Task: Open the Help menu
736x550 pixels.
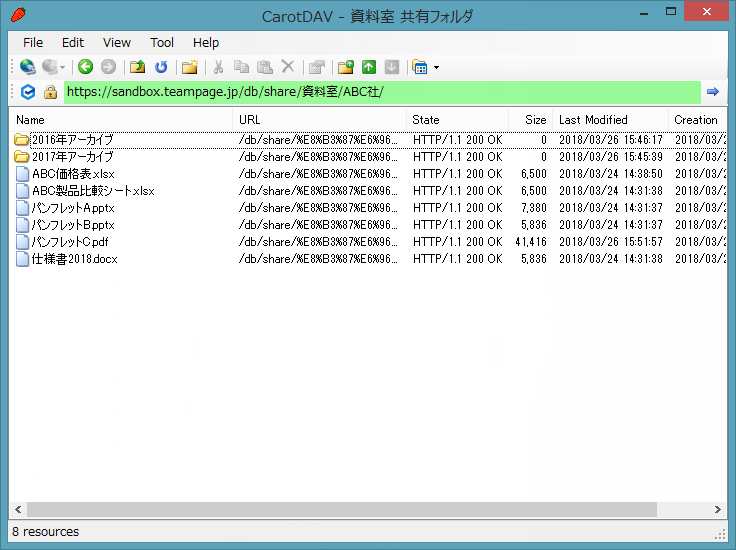Action: [206, 42]
